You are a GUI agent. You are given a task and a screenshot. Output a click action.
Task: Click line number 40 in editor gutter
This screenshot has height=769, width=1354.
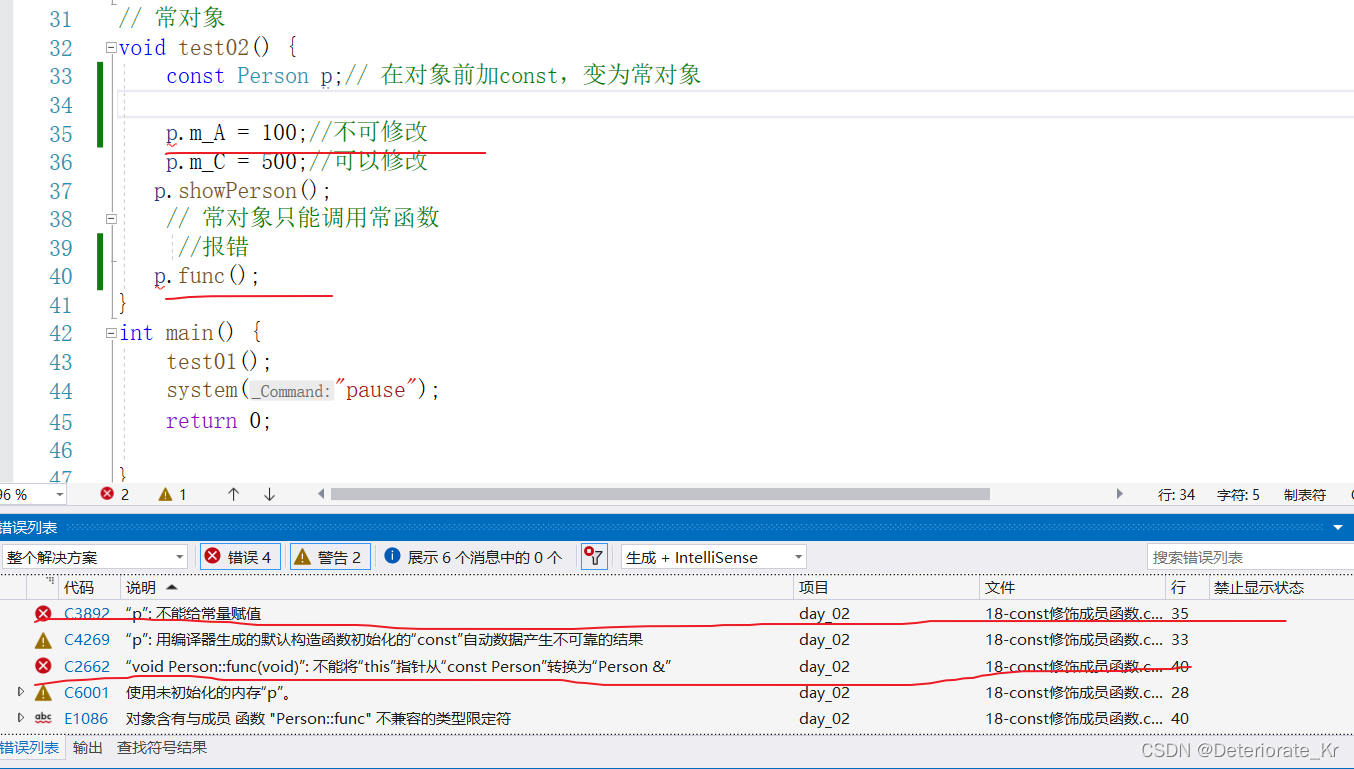[61, 277]
